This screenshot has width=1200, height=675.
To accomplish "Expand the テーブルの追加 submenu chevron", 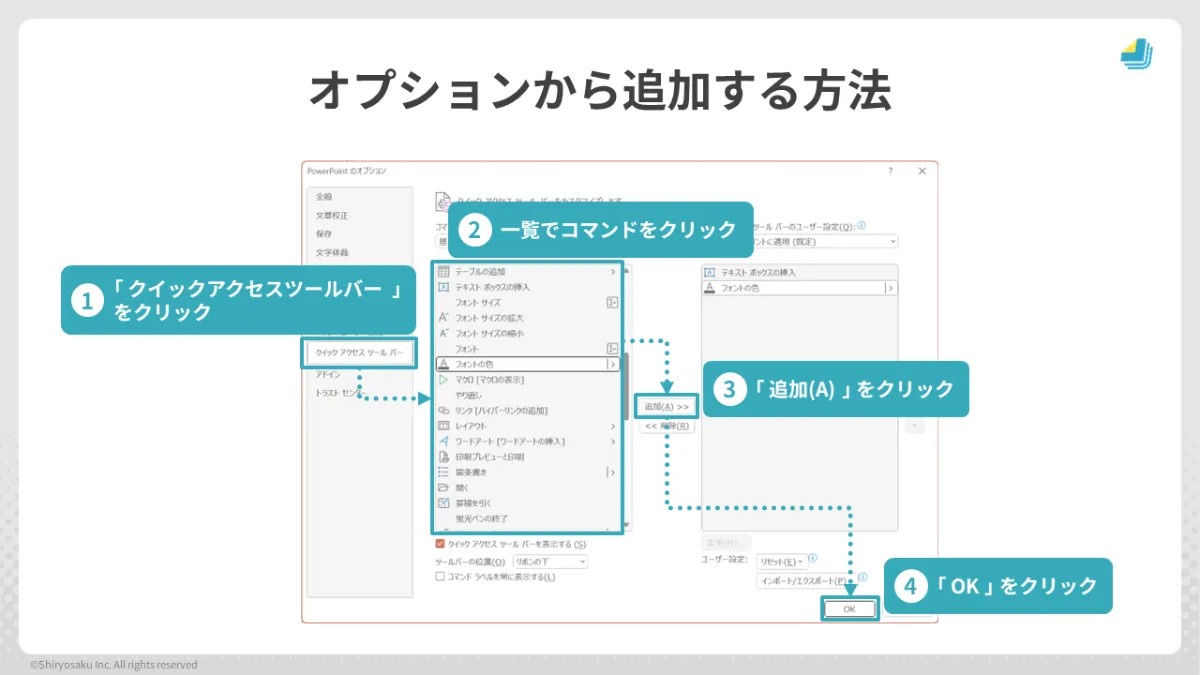I will click(613, 272).
